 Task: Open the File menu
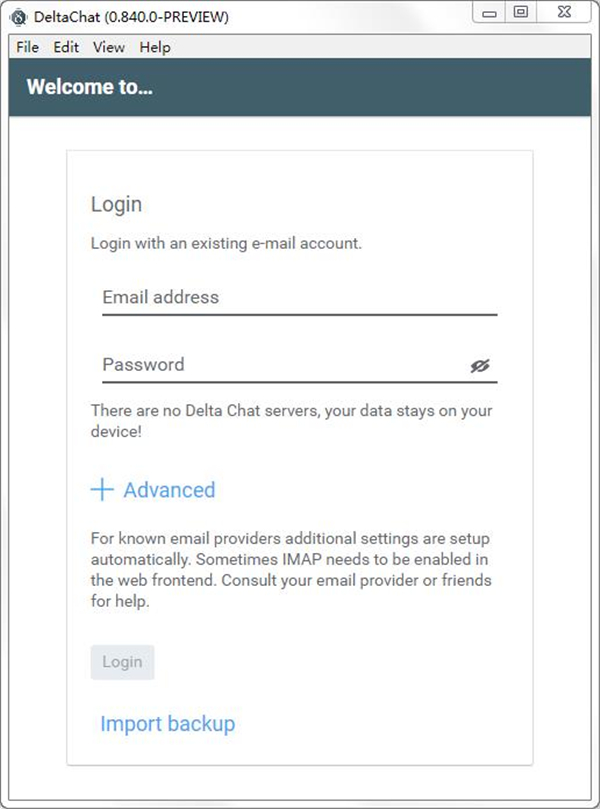pyautogui.click(x=27, y=47)
